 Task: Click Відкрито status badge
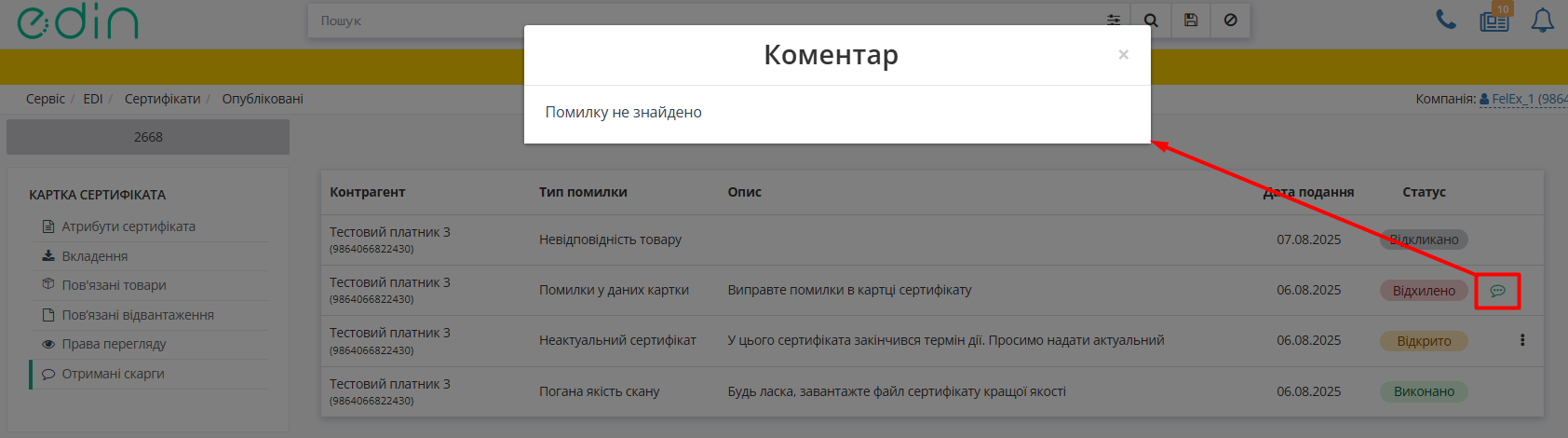point(1424,341)
